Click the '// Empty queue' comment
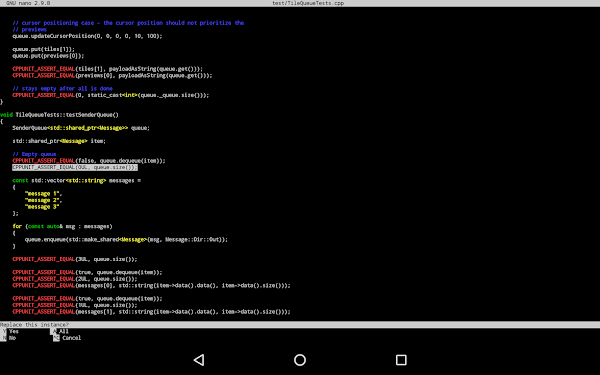The width and height of the screenshot is (600, 375). (34, 154)
